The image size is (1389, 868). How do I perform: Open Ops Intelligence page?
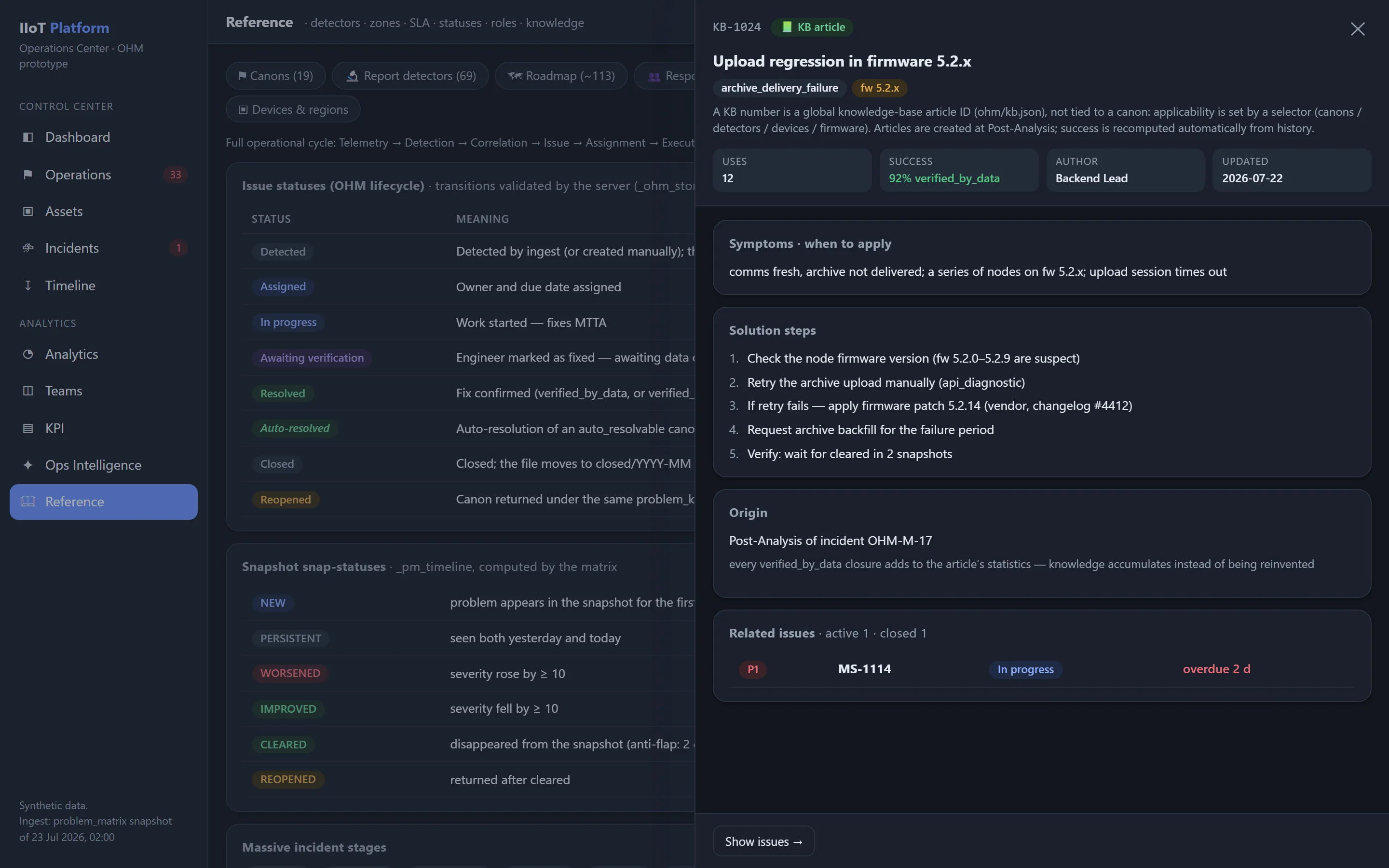point(103,465)
